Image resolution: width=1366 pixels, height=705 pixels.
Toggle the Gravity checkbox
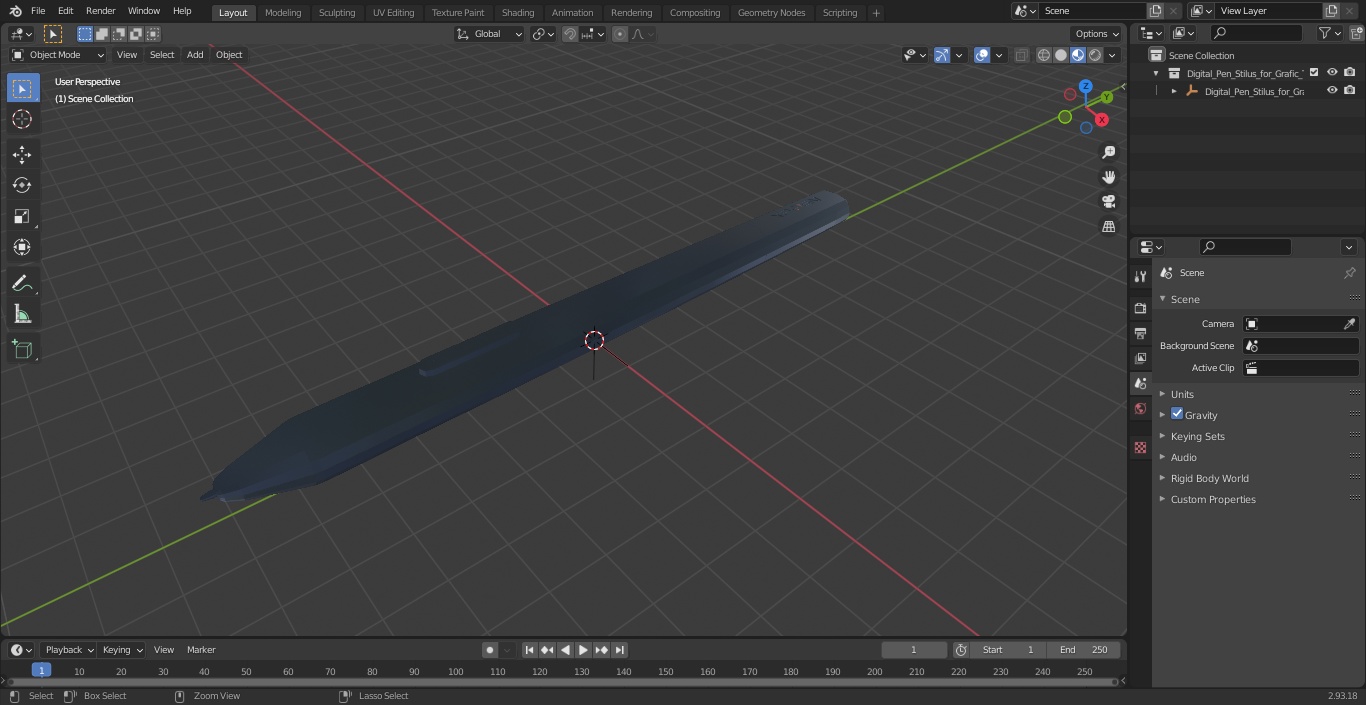1177,414
